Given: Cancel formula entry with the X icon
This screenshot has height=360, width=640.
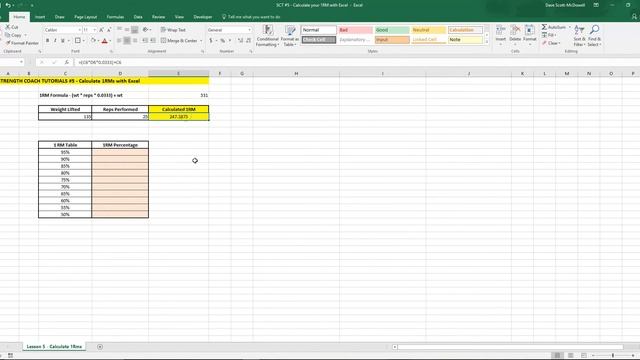Looking at the screenshot, I should (x=42, y=62).
